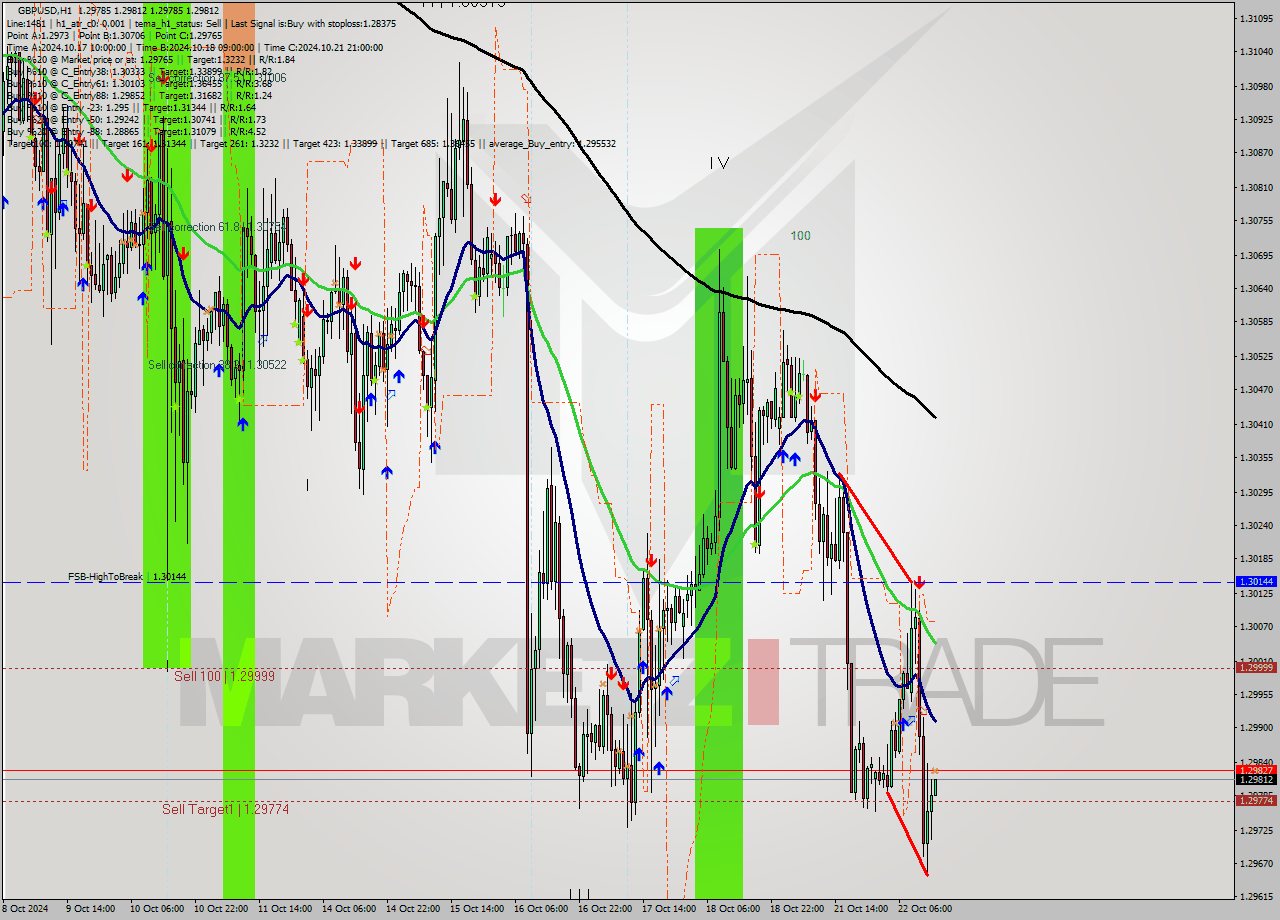Click the 'Sell correction 38.2 | 1.30522' label

coord(217,365)
